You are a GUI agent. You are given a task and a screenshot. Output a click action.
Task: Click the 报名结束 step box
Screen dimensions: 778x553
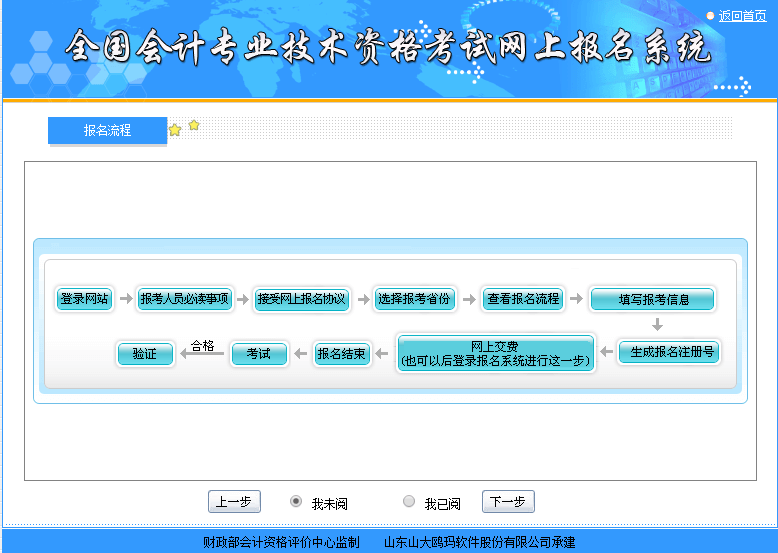342,353
